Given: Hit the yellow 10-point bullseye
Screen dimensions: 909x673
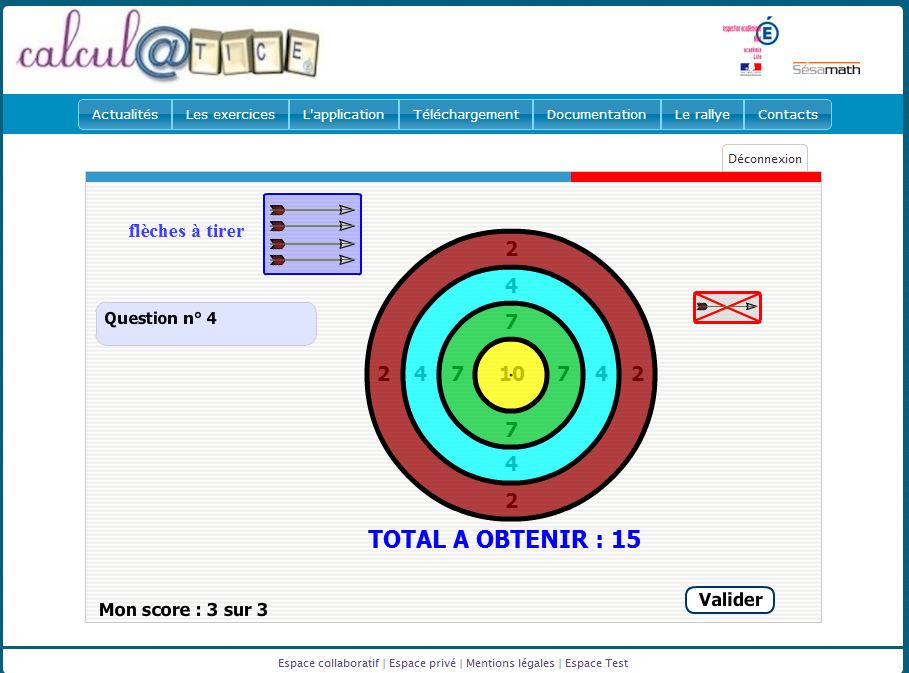Looking at the screenshot, I should (x=511, y=374).
